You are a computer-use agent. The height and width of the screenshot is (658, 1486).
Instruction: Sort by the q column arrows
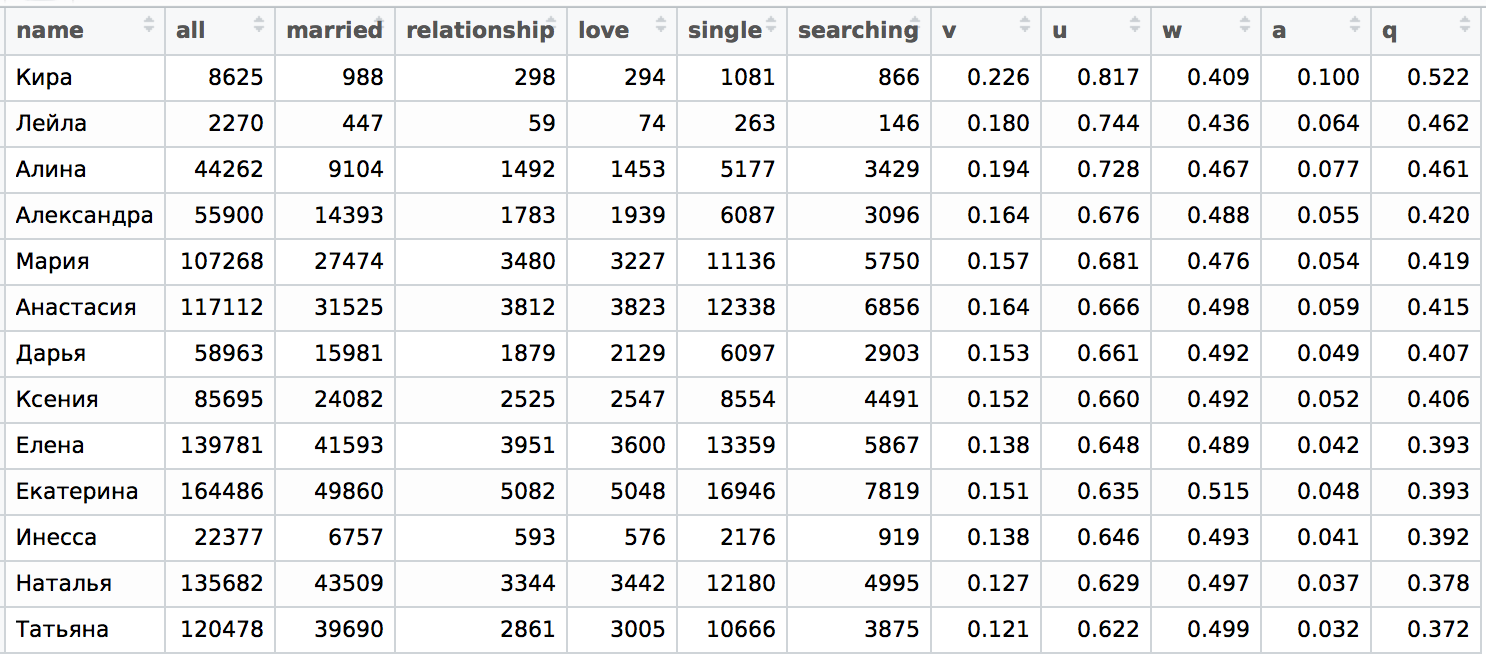1466,25
